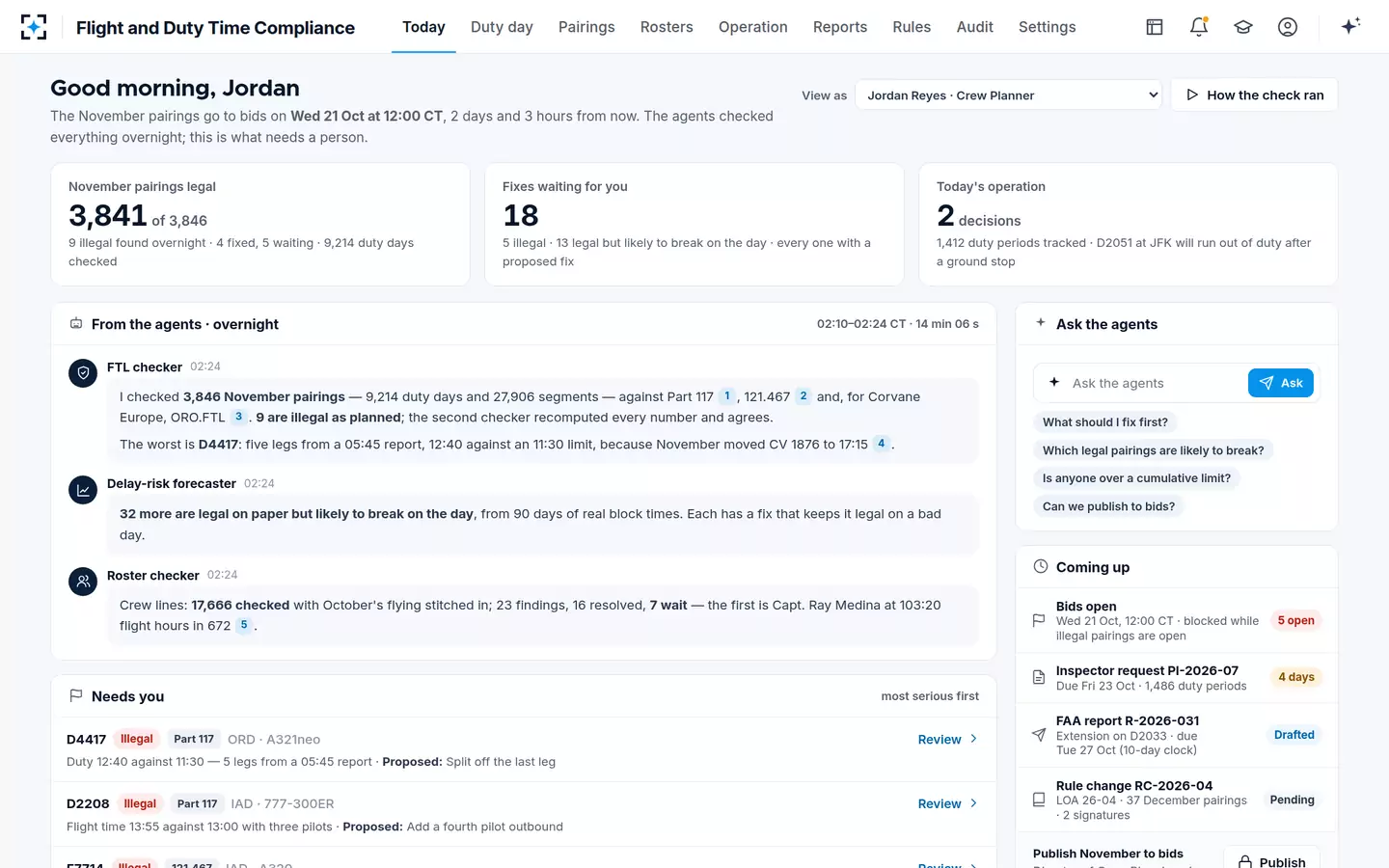Open the layout panel icon in header
Screen dimensions: 1389x868
tap(1155, 27)
